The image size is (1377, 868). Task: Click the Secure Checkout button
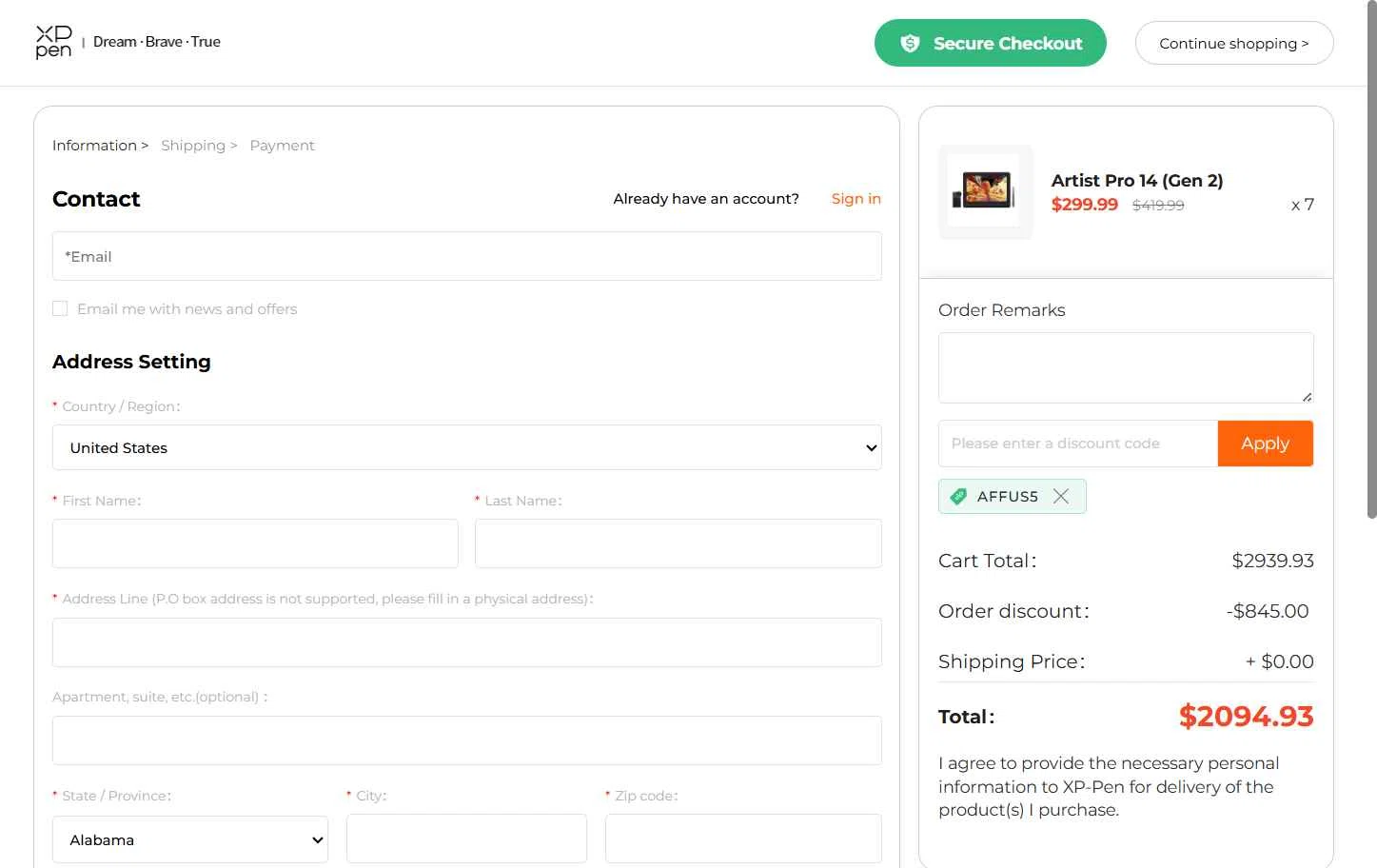[990, 43]
